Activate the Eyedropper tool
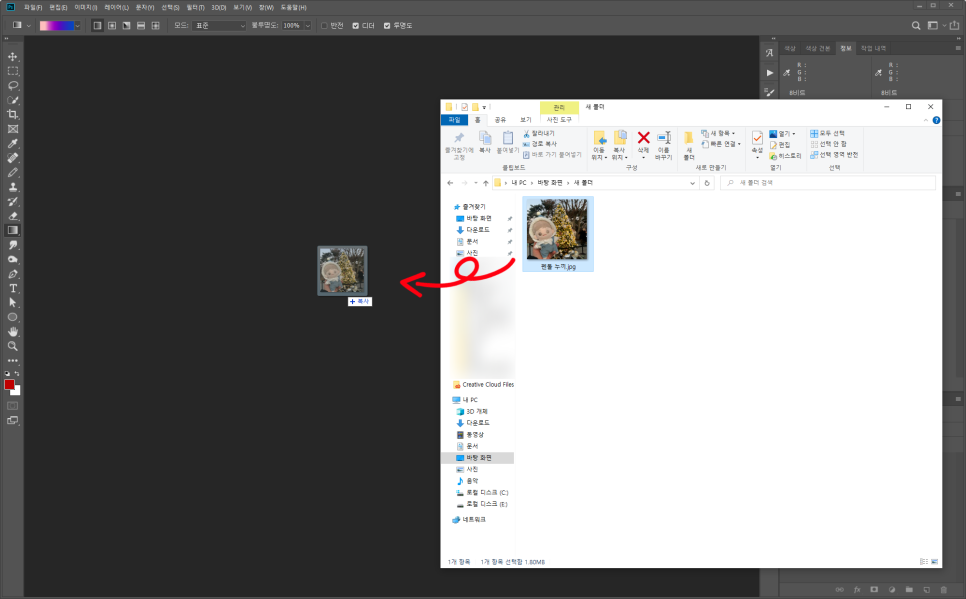 (x=13, y=144)
